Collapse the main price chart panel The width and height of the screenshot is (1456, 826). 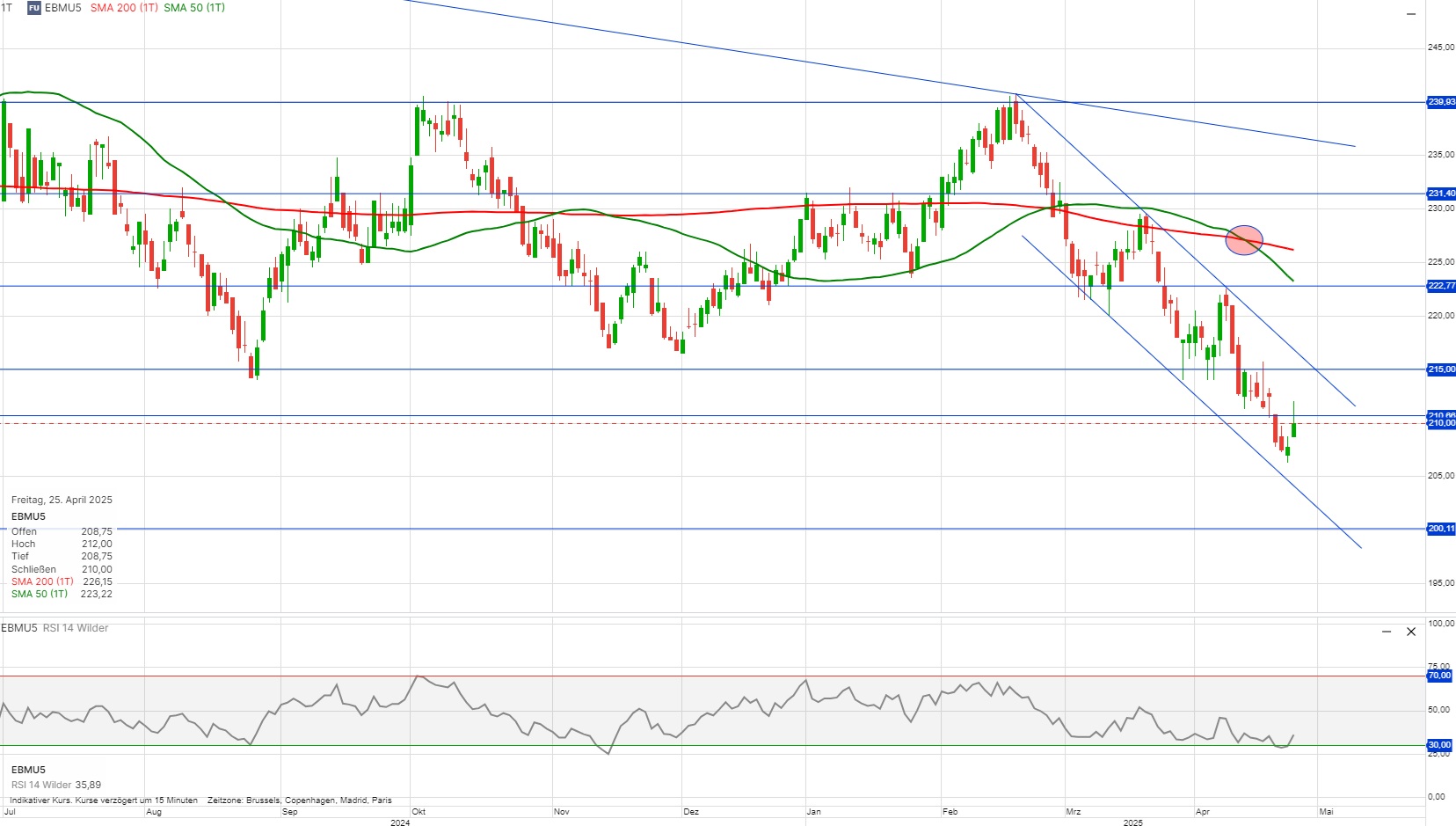pyautogui.click(x=1411, y=14)
